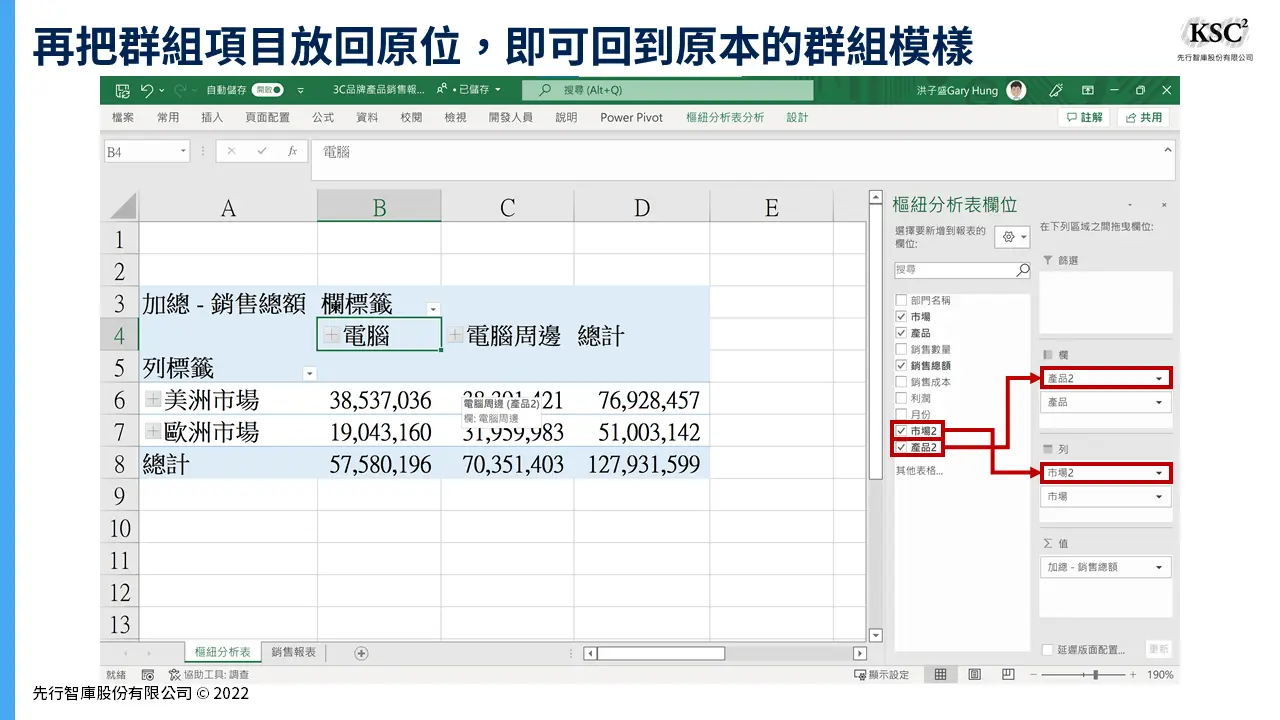
Task: Click the search magnifier in field list
Action: point(1022,270)
